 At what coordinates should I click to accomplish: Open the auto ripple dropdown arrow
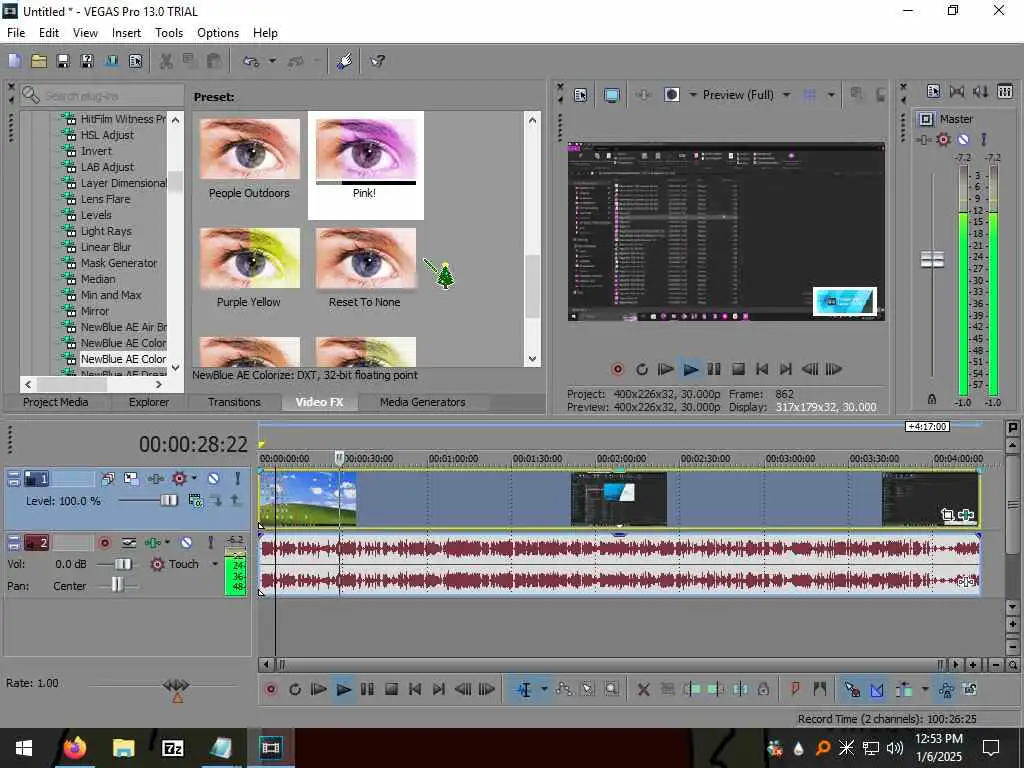point(924,689)
